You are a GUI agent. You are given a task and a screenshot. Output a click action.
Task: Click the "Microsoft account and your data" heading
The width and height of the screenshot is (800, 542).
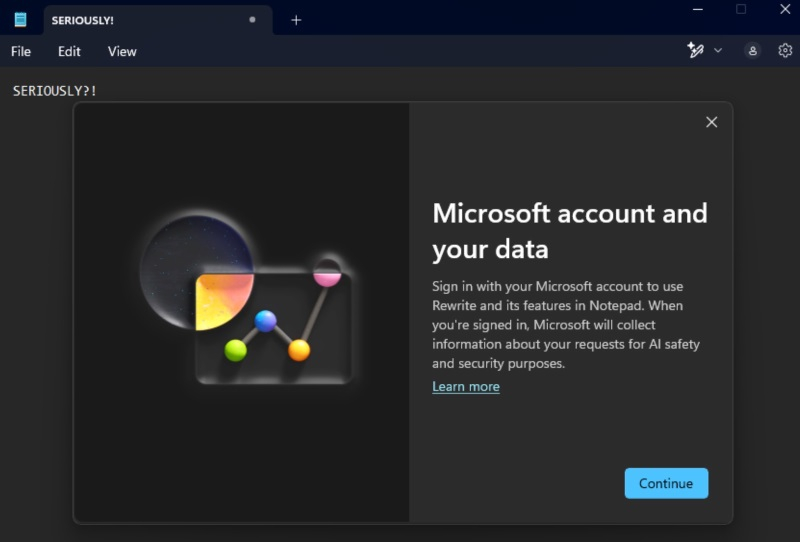(569, 230)
